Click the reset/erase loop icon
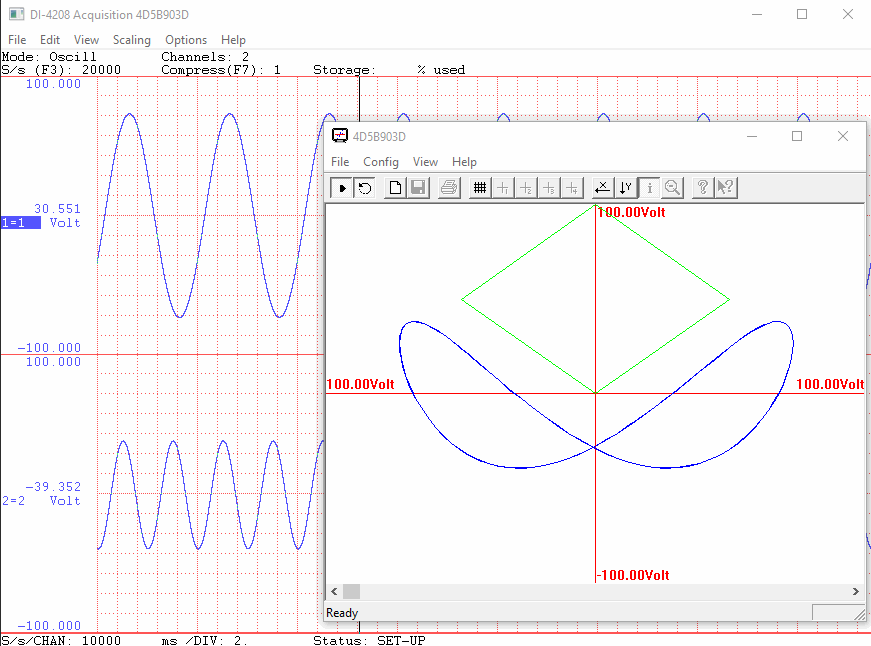Image resolution: width=871 pixels, height=646 pixels. 365,188
